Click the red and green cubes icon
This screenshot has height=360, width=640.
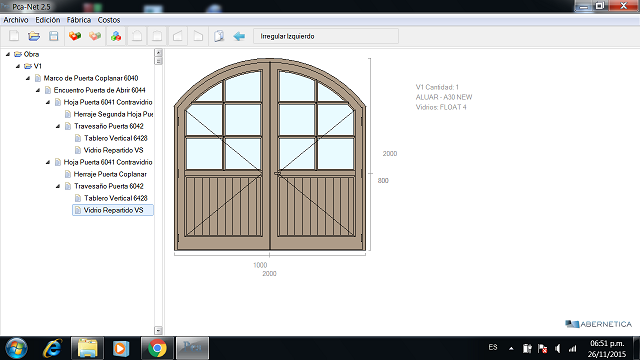click(75, 36)
